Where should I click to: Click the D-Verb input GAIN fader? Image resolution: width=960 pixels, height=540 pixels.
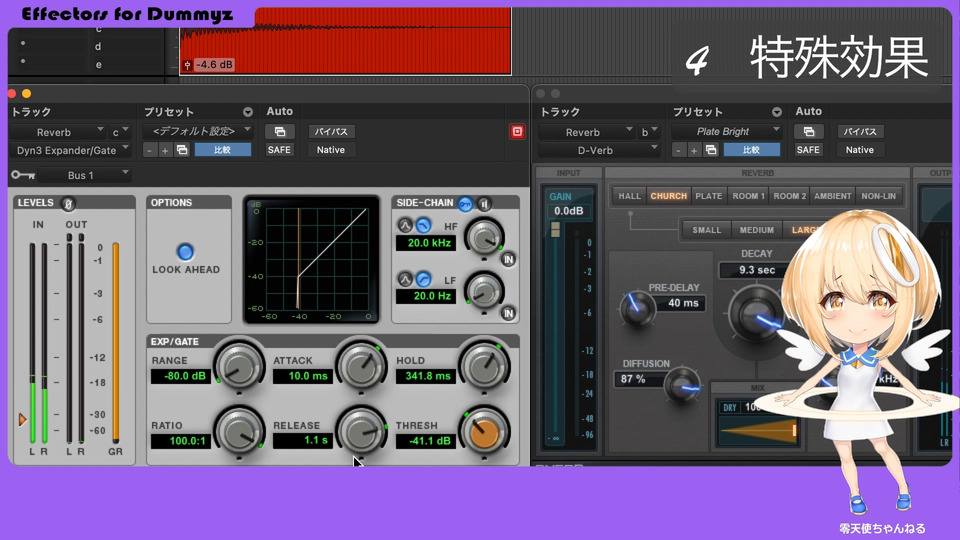pos(555,230)
